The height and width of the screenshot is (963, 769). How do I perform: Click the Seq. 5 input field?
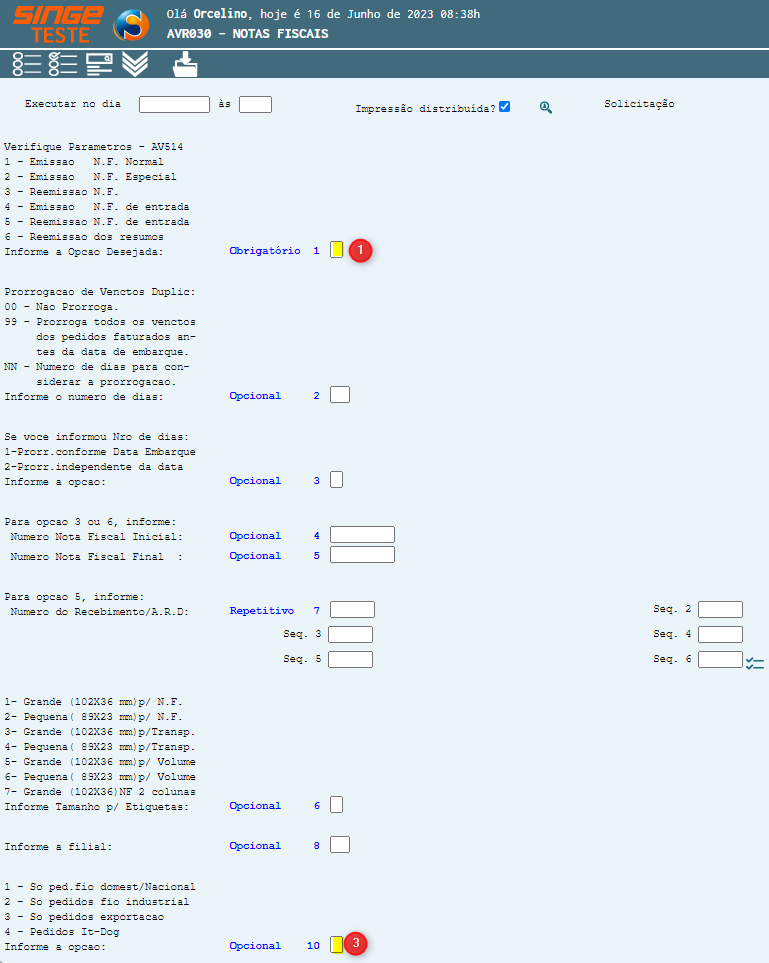click(351, 659)
